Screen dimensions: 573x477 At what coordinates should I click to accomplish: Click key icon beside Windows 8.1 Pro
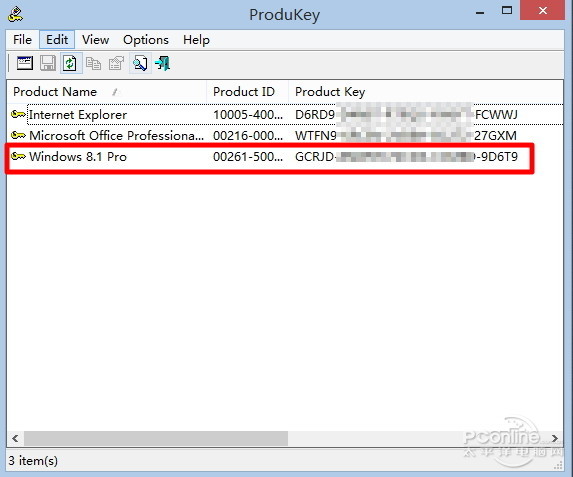click(18, 156)
